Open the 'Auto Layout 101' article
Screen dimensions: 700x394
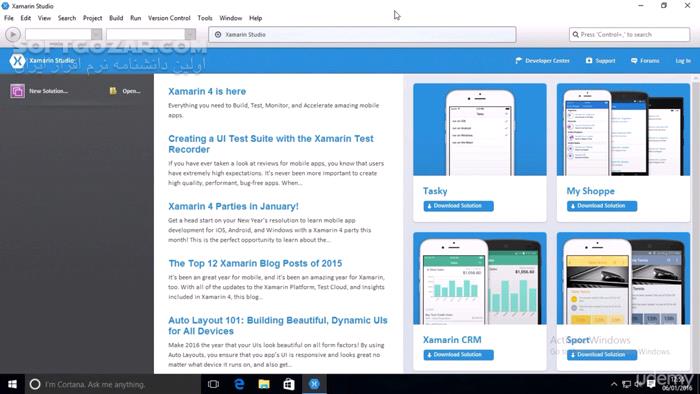(278, 326)
